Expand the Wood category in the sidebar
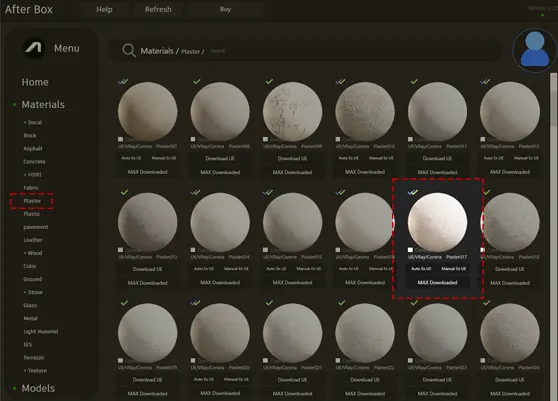Image resolution: width=558 pixels, height=401 pixels. pyautogui.click(x=33, y=253)
